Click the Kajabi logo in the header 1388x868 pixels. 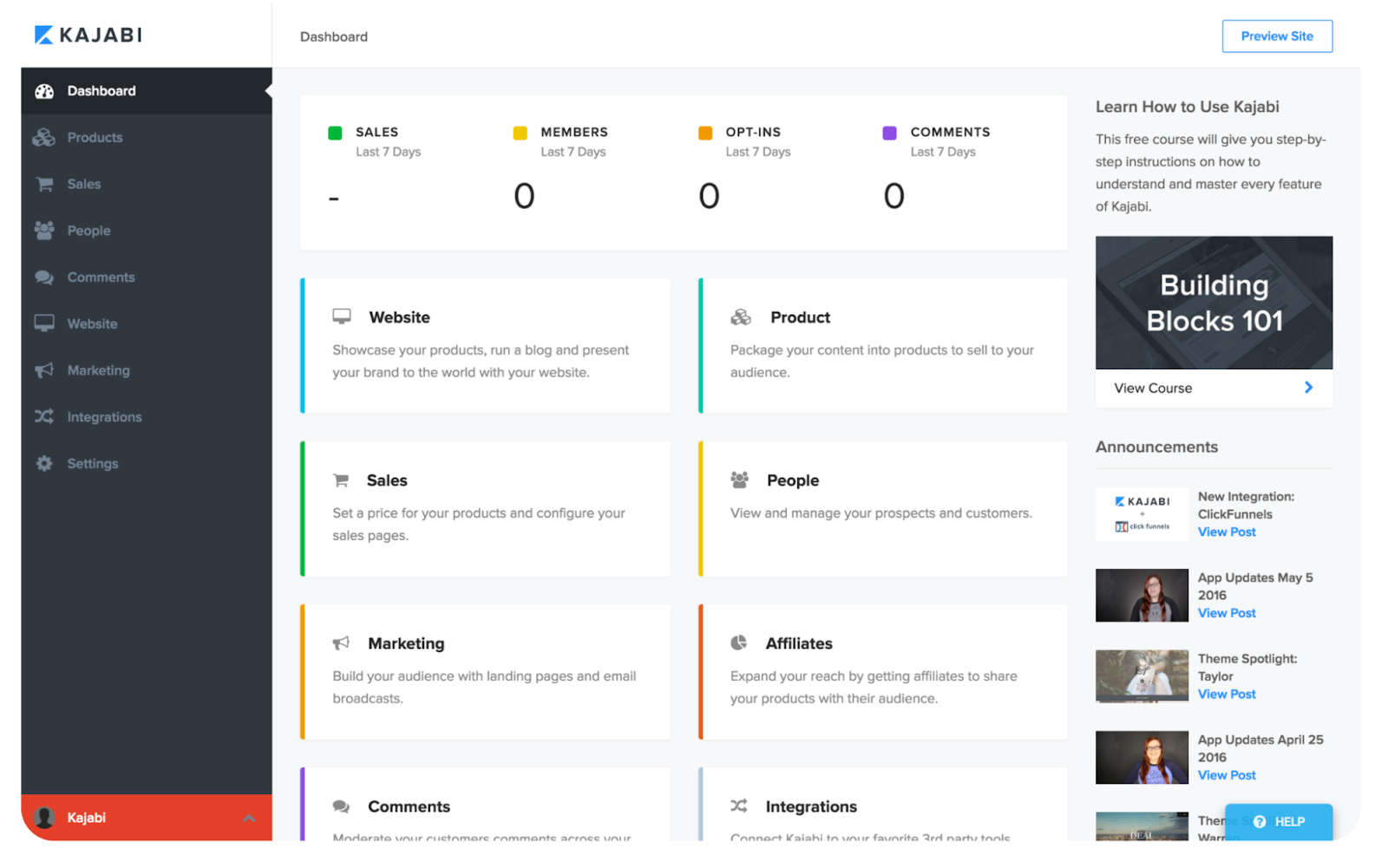[x=88, y=36]
